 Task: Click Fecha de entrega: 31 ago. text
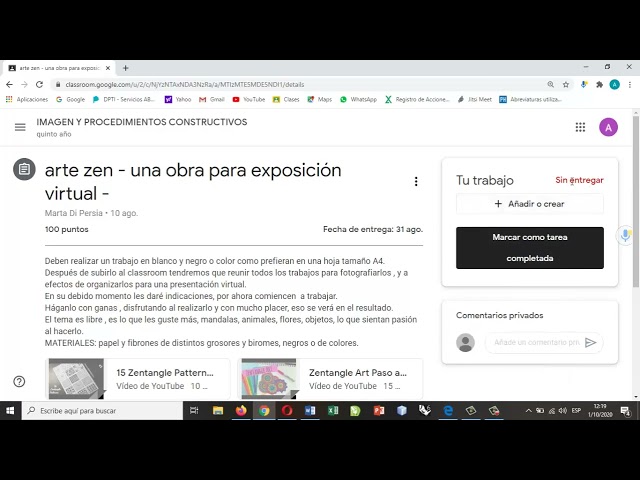(373, 229)
